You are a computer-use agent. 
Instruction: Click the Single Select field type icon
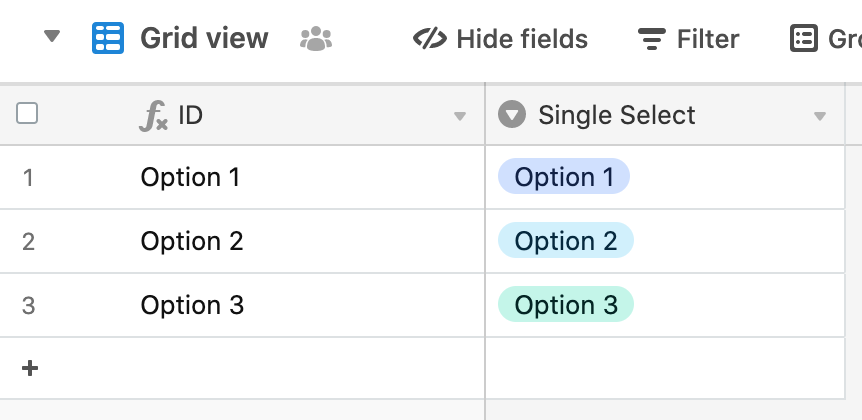512,114
